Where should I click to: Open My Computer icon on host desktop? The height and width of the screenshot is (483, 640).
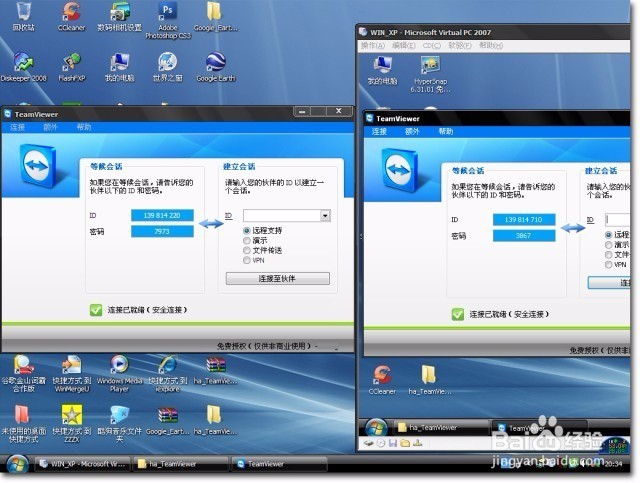[120, 67]
